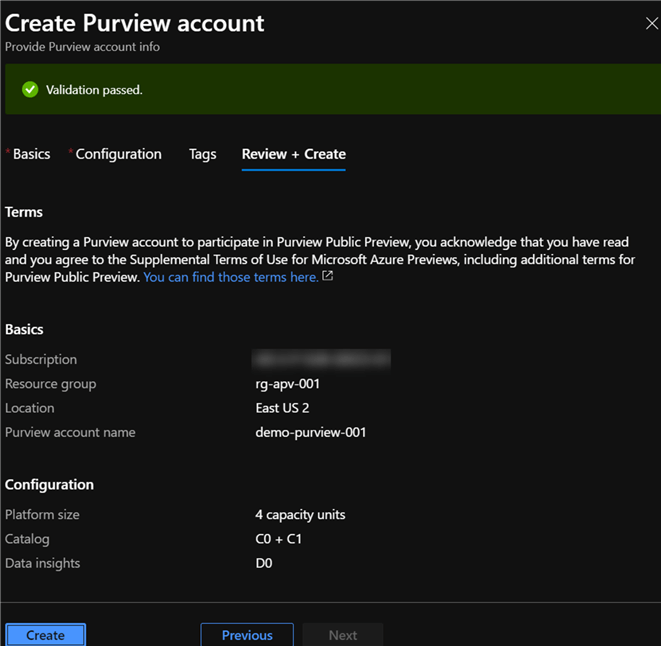Open 'You can find those terms here' link
This screenshot has height=646, width=661.
[230, 277]
